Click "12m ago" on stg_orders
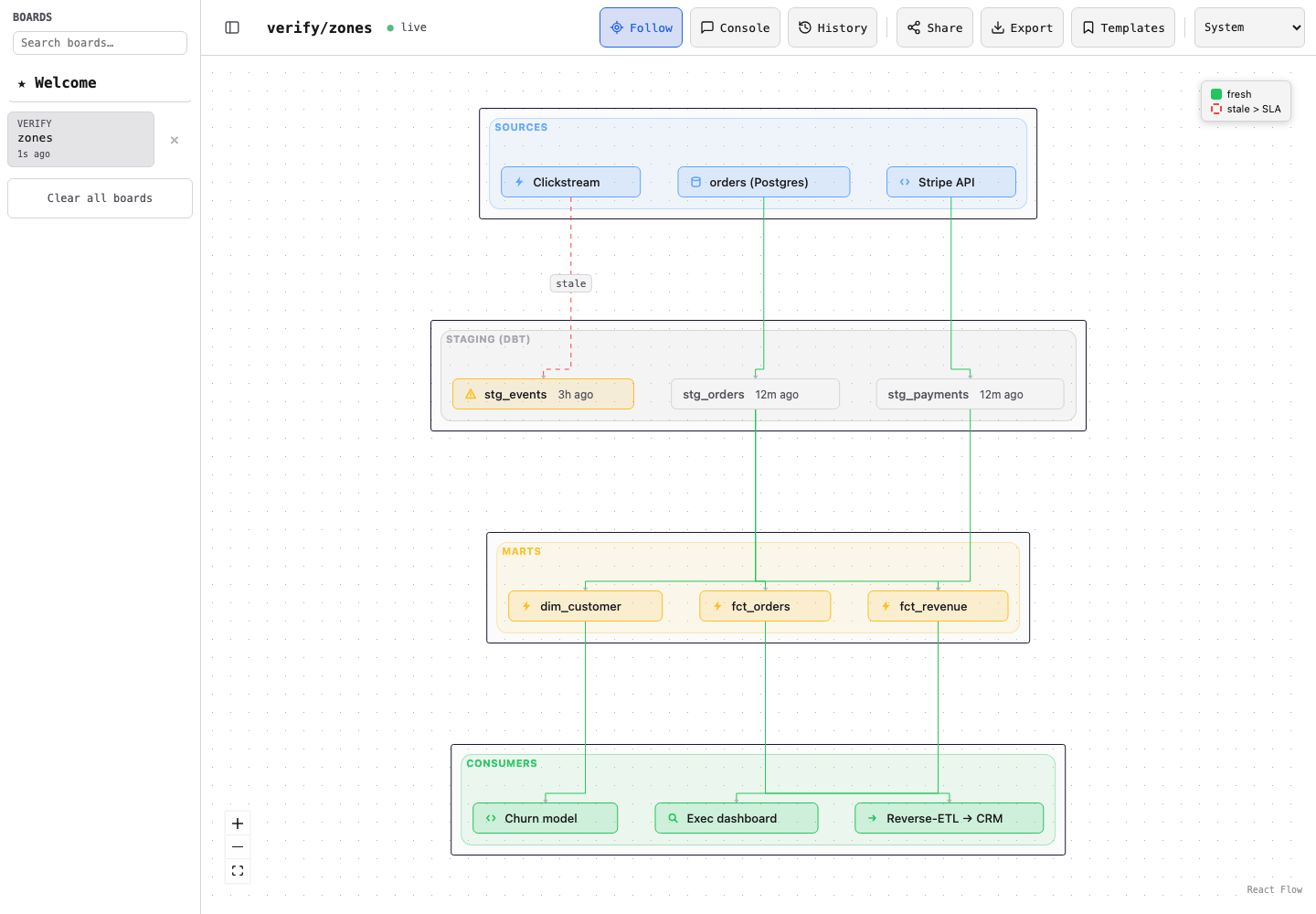The height and width of the screenshot is (914, 1316). click(x=777, y=395)
